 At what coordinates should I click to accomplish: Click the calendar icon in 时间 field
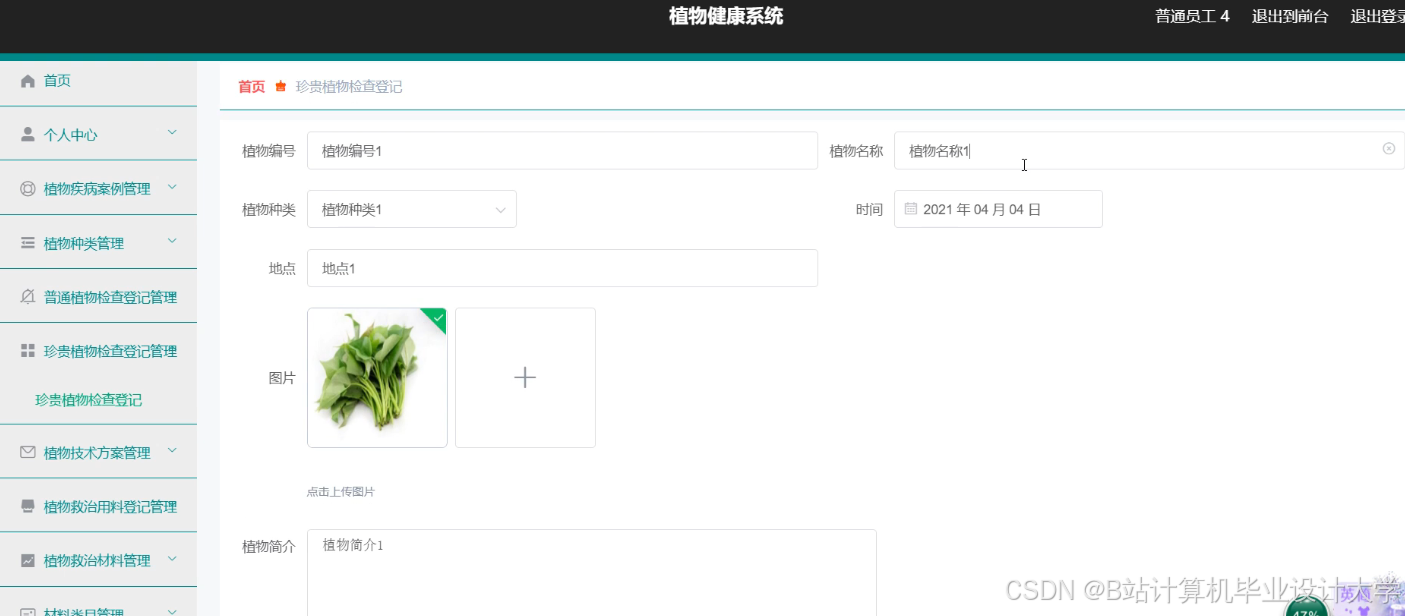click(x=911, y=209)
